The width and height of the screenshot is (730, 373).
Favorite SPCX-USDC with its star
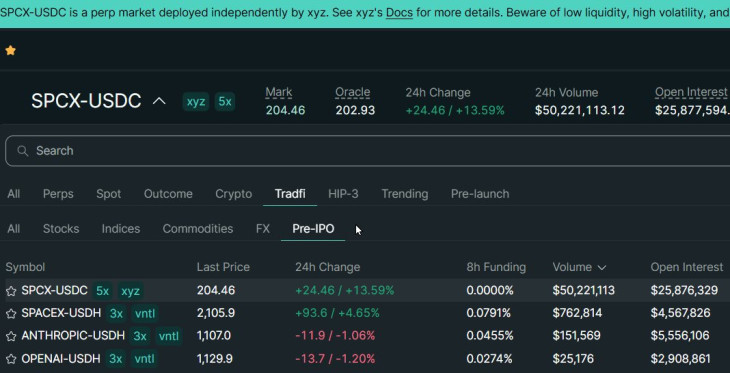pyautogui.click(x=11, y=291)
